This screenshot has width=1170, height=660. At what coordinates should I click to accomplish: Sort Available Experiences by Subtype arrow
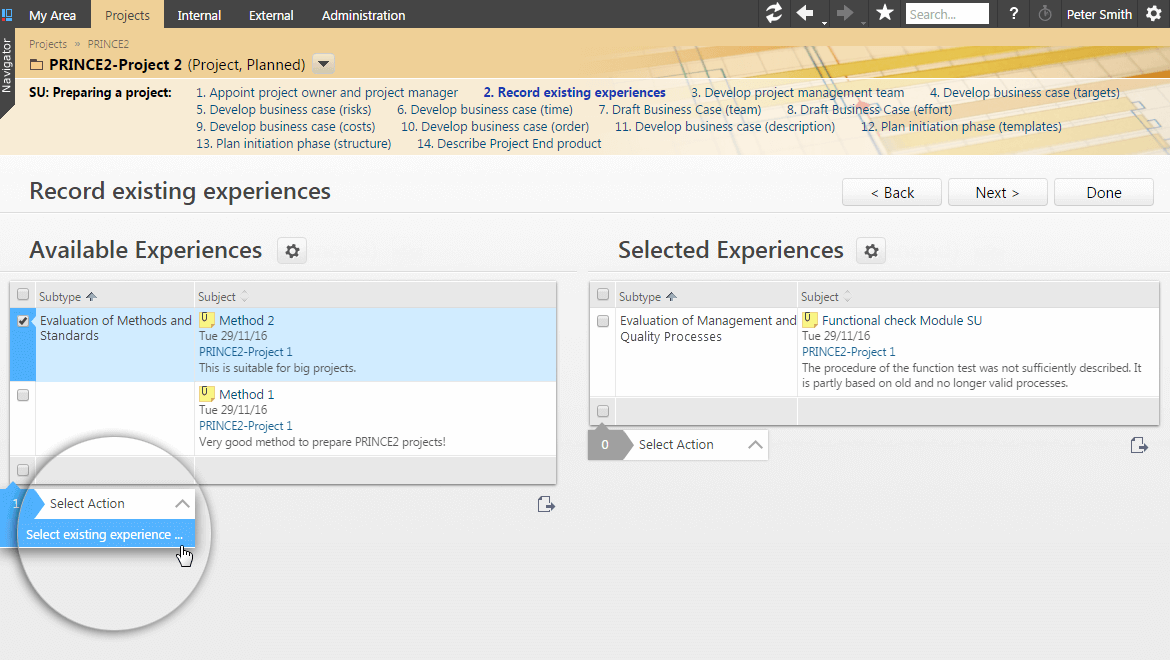coord(91,297)
